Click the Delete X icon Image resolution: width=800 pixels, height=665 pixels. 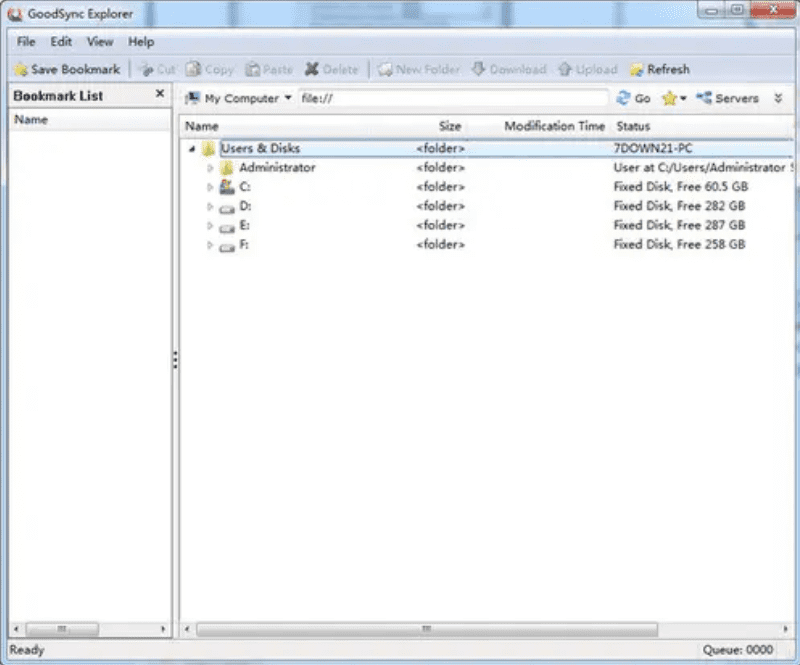pos(312,69)
